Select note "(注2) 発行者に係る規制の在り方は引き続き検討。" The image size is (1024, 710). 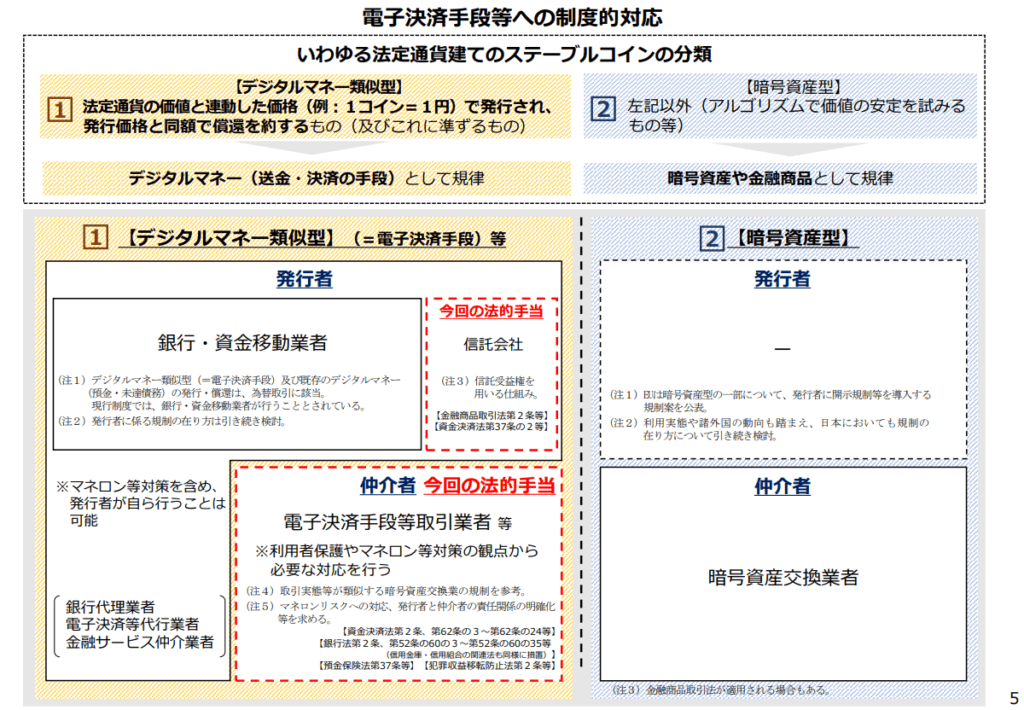(x=172, y=421)
